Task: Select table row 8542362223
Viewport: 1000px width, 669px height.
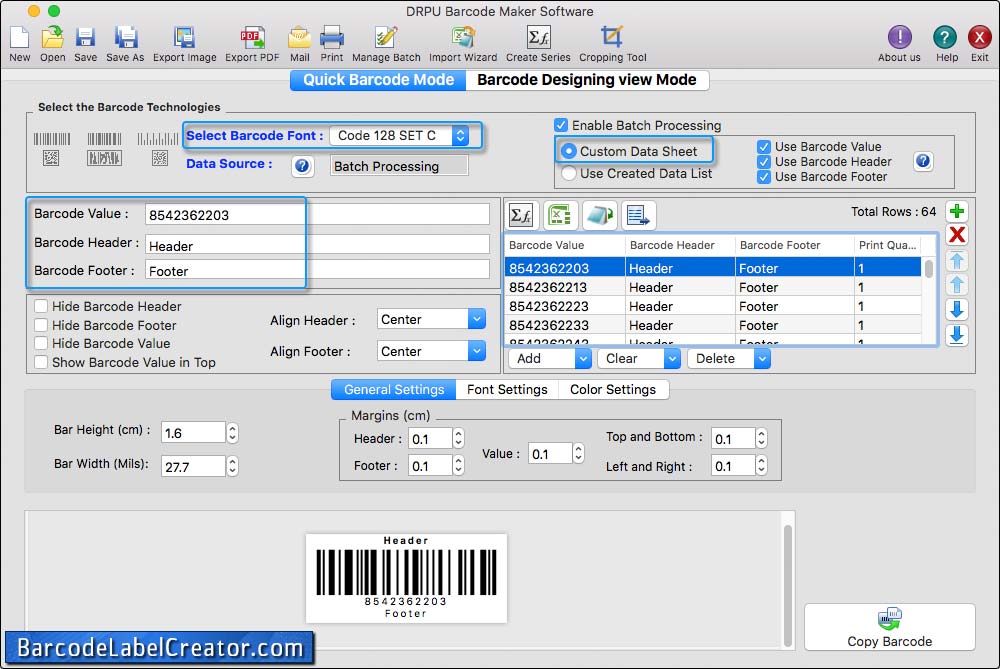Action: tap(713, 306)
